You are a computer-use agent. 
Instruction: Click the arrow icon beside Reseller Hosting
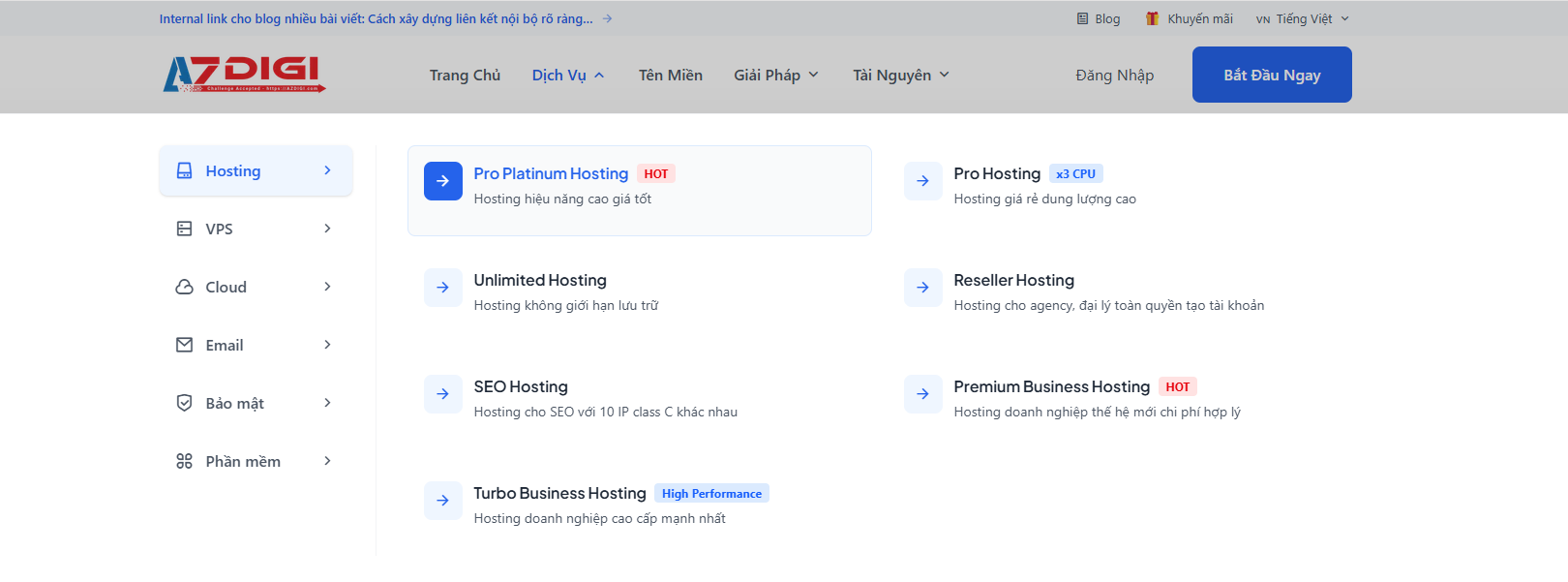click(922, 288)
